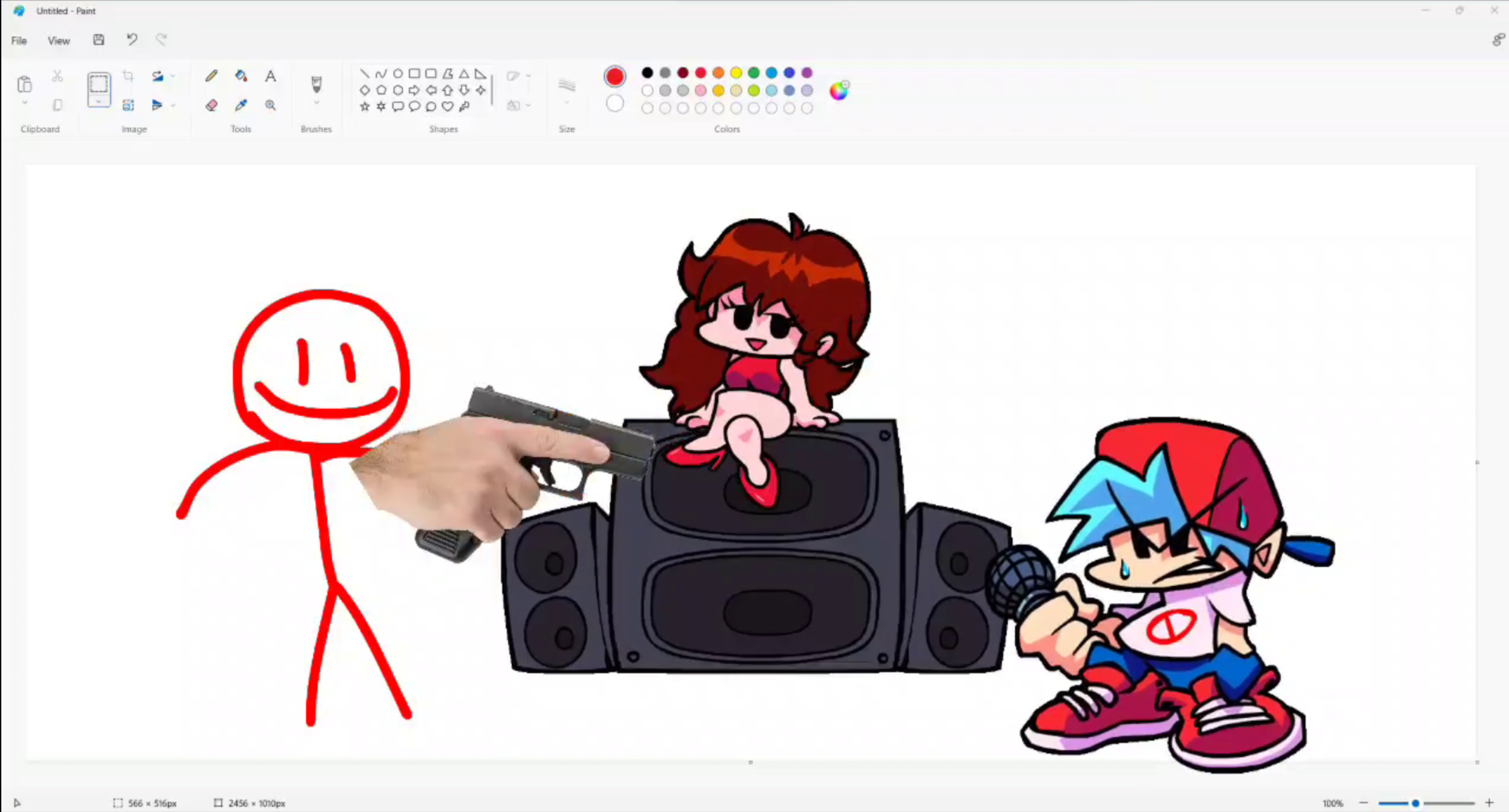
Task: Select the Color picker tool
Action: tap(240, 105)
